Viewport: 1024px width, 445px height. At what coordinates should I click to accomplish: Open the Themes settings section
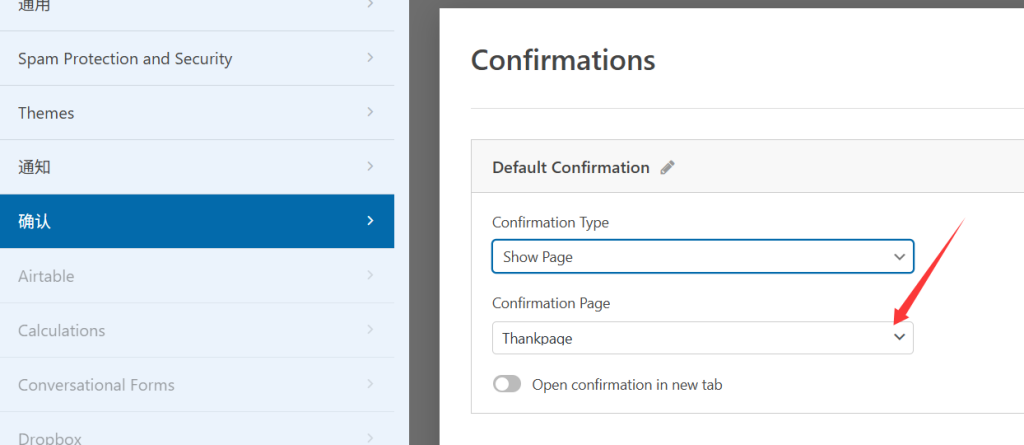click(x=46, y=113)
